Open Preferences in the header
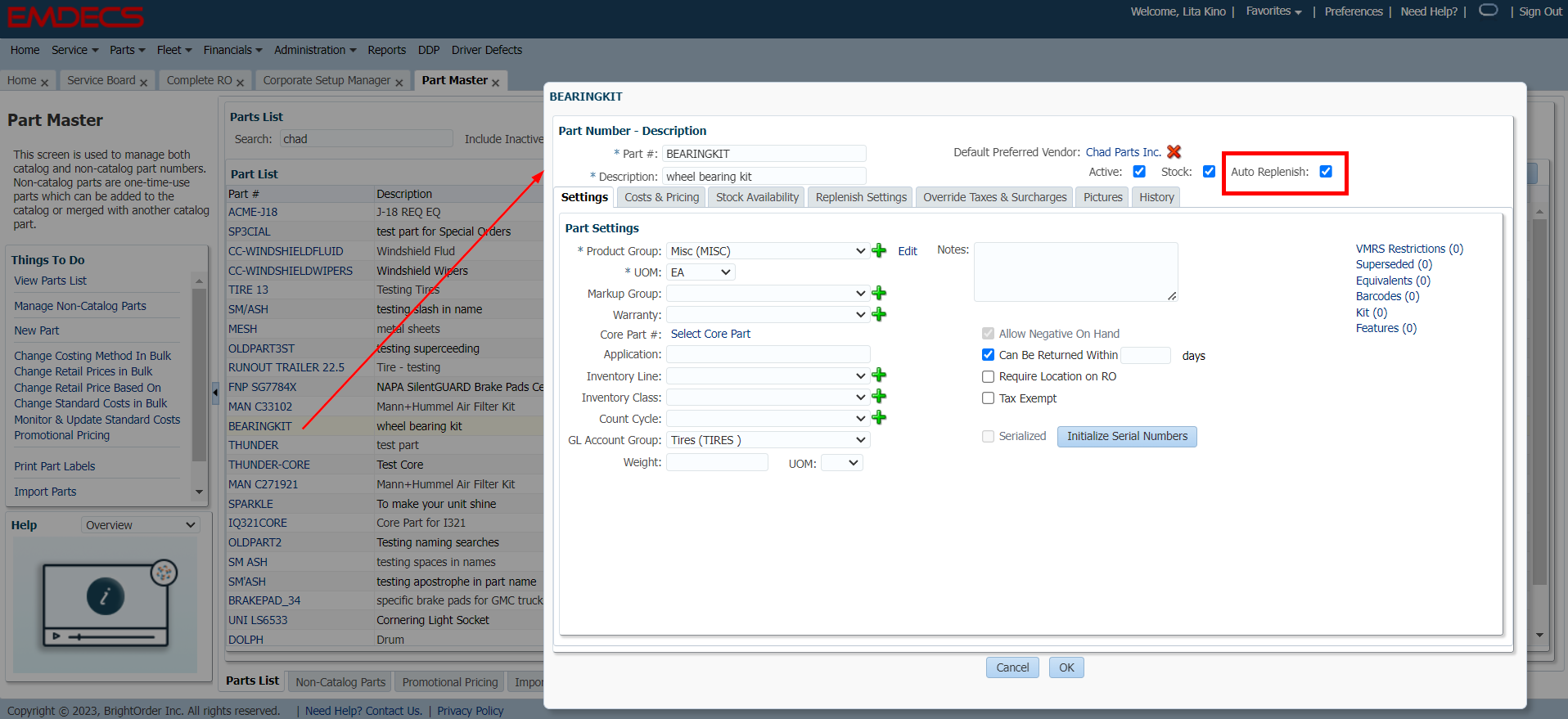This screenshot has width=1568, height=719. [1354, 11]
